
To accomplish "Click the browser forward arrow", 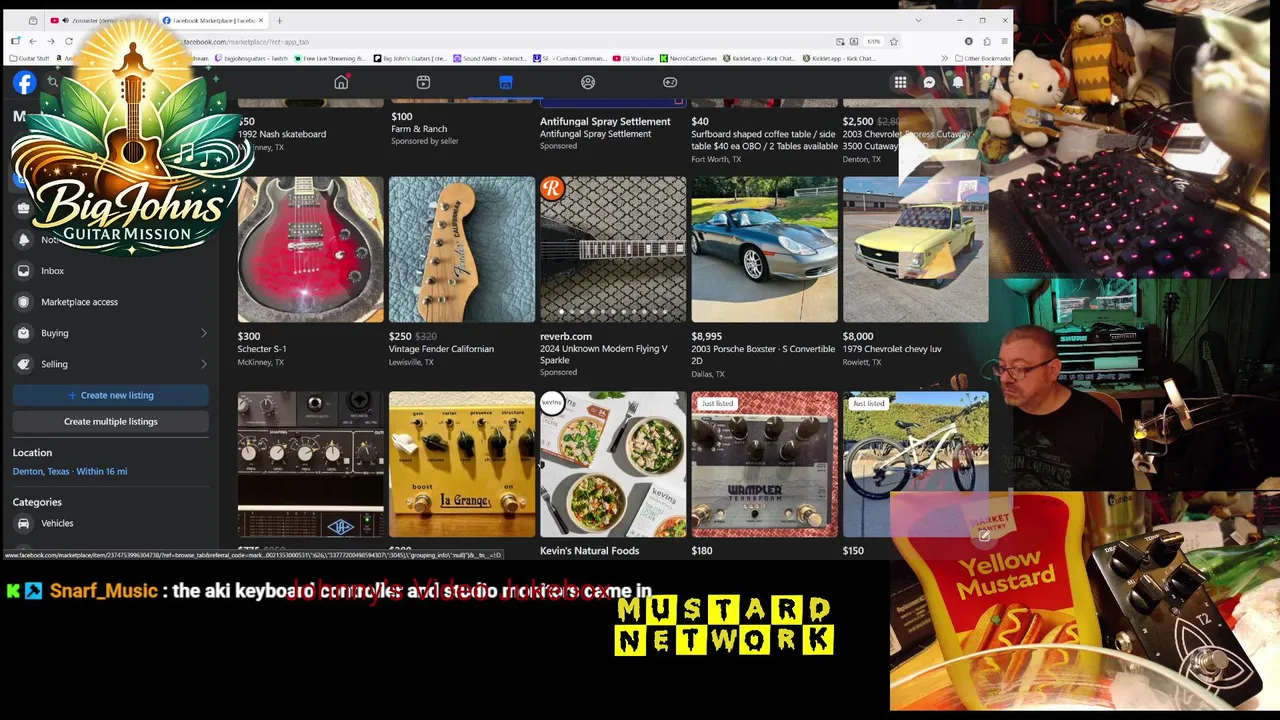I will [x=51, y=41].
